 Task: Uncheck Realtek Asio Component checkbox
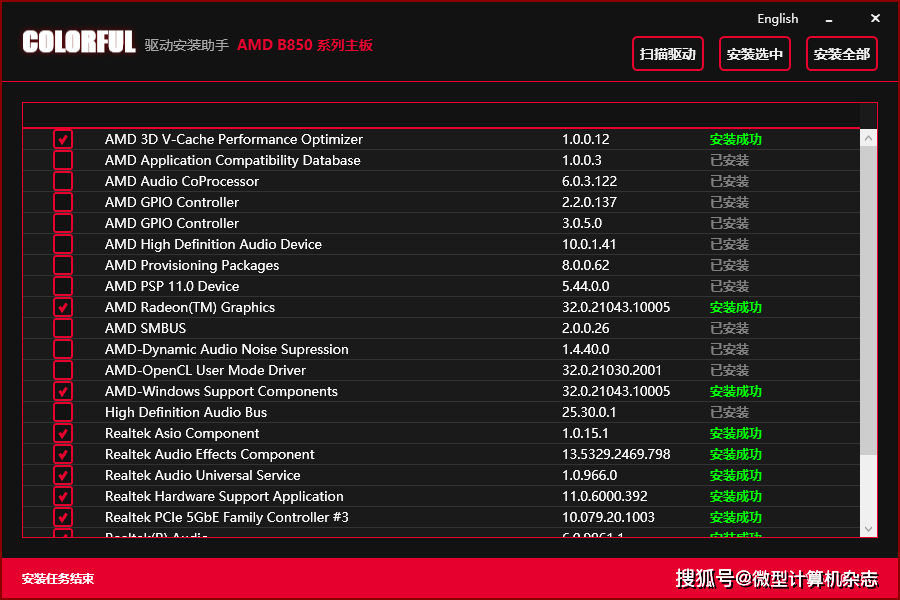tap(63, 433)
